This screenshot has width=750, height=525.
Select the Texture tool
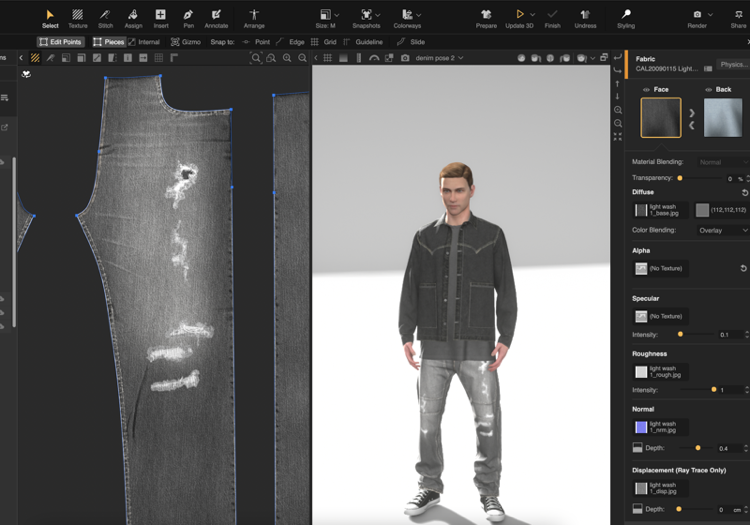click(77, 19)
